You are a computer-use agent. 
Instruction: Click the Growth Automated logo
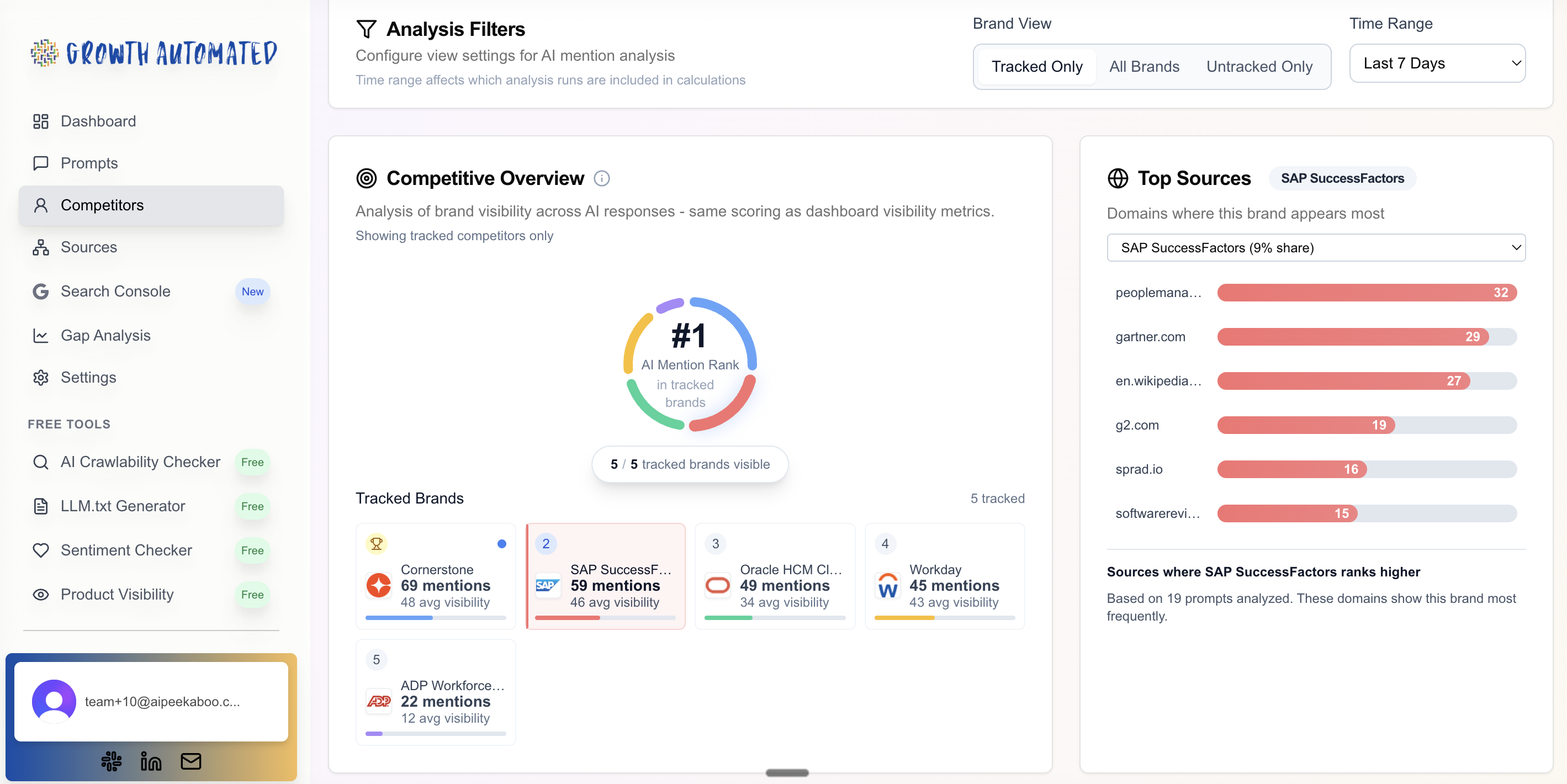pos(155,54)
